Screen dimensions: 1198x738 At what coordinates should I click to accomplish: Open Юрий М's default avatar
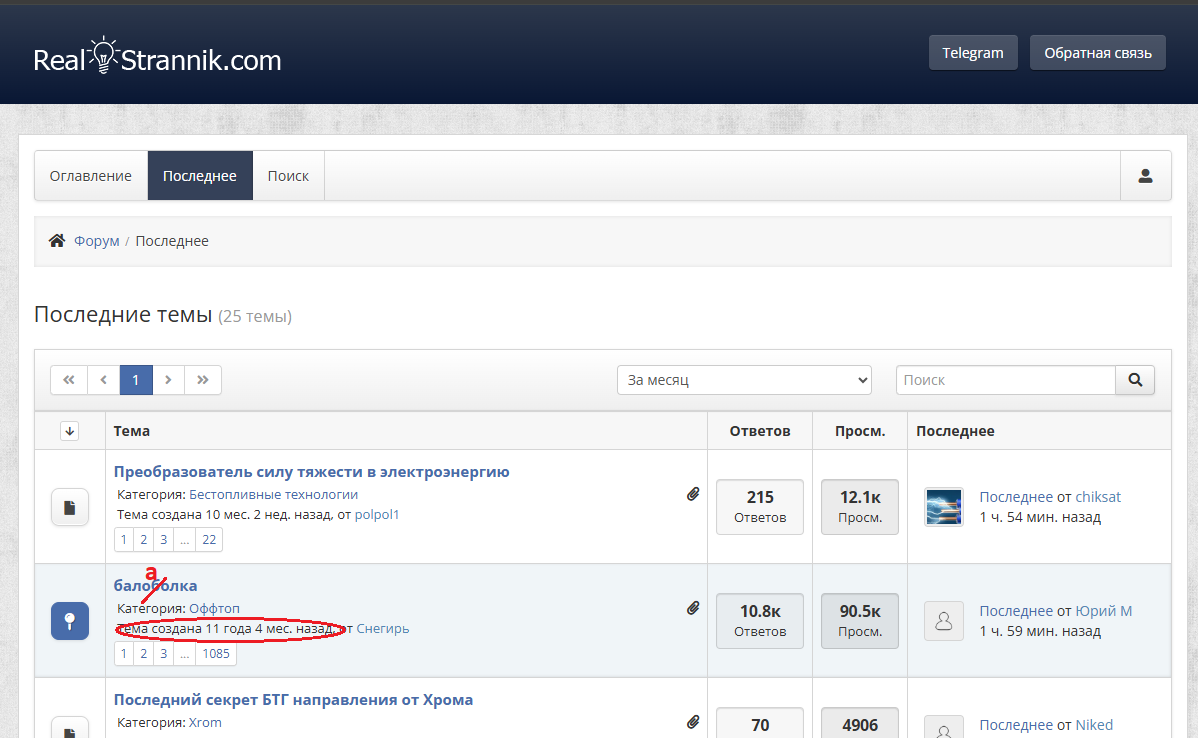click(944, 621)
